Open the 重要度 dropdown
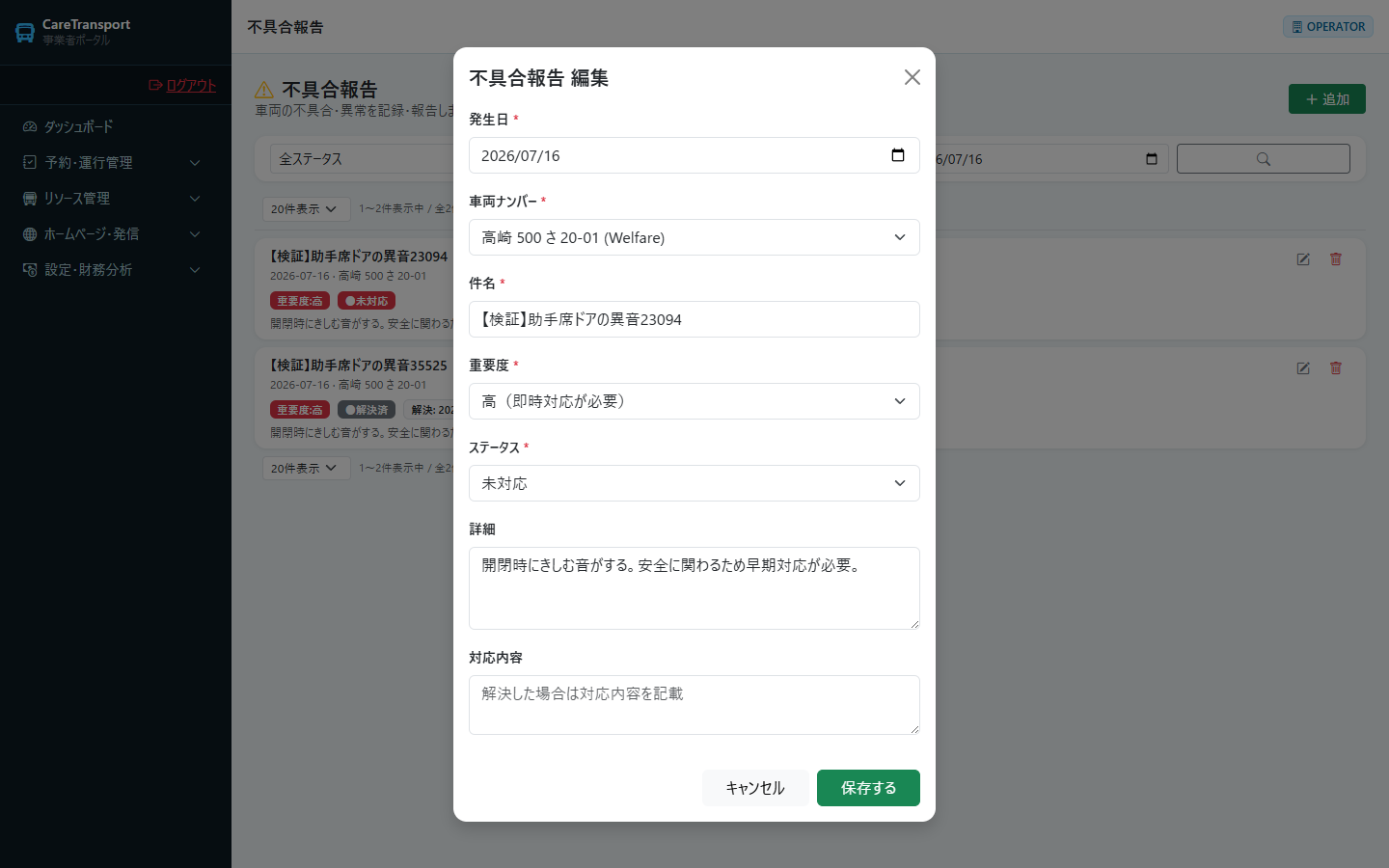This screenshot has height=868, width=1389. point(694,401)
